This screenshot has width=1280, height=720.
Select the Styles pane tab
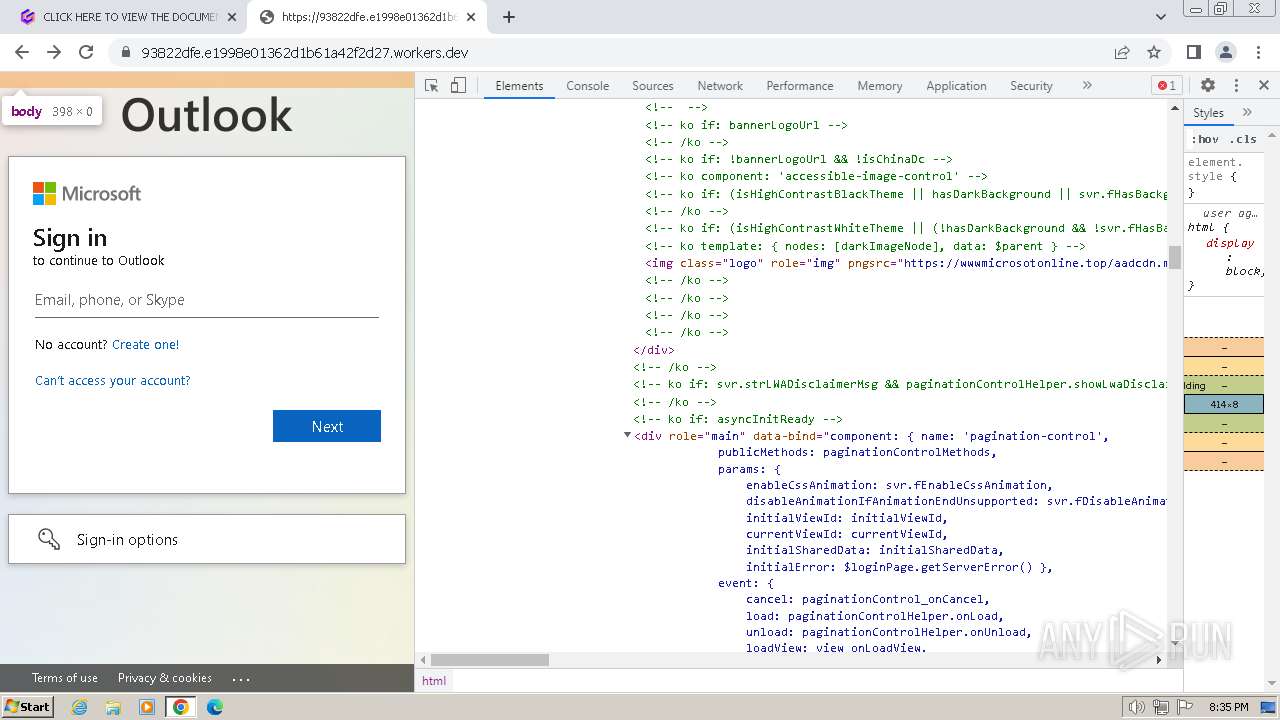click(x=1209, y=113)
